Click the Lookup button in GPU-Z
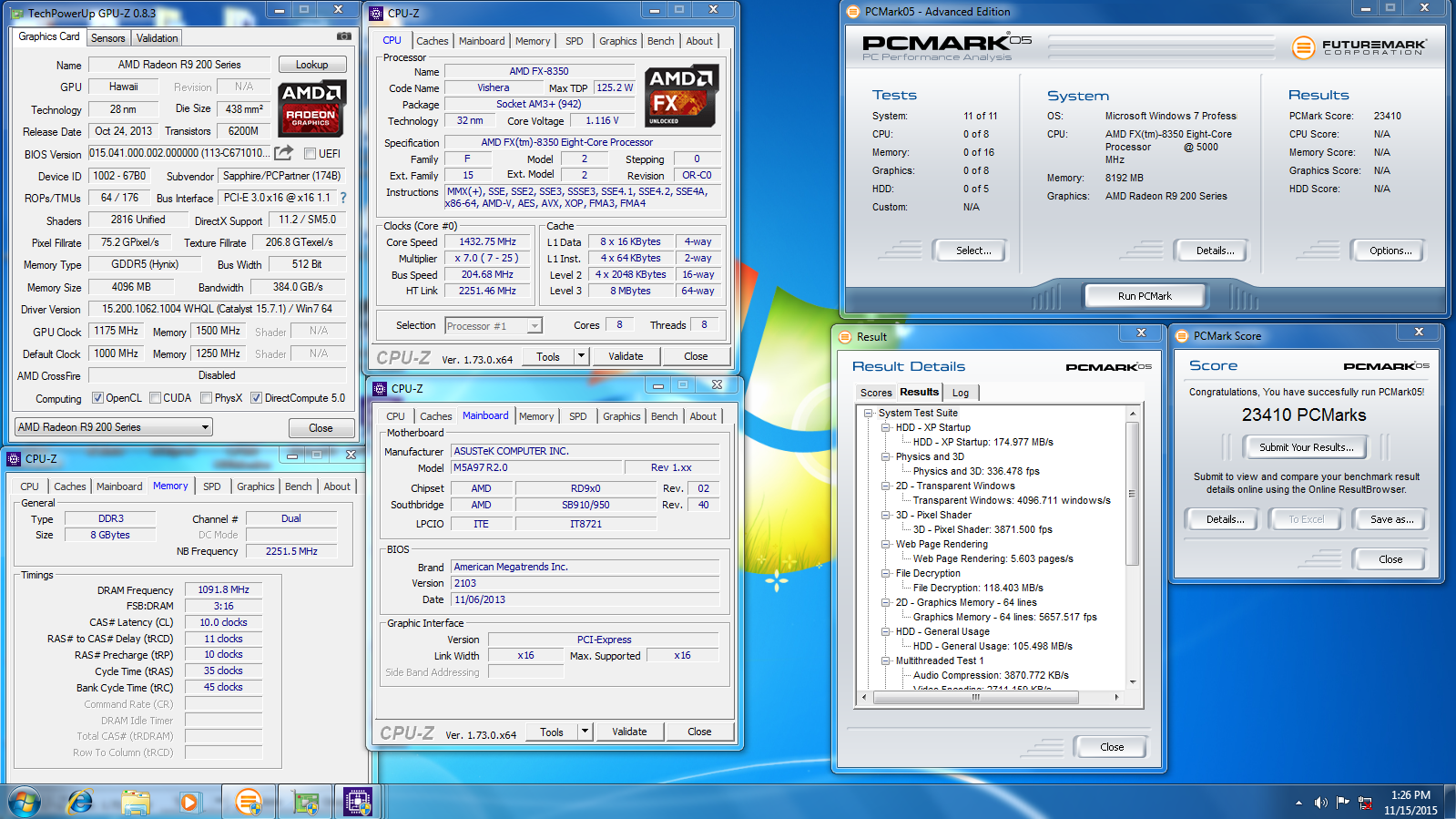 tap(311, 65)
